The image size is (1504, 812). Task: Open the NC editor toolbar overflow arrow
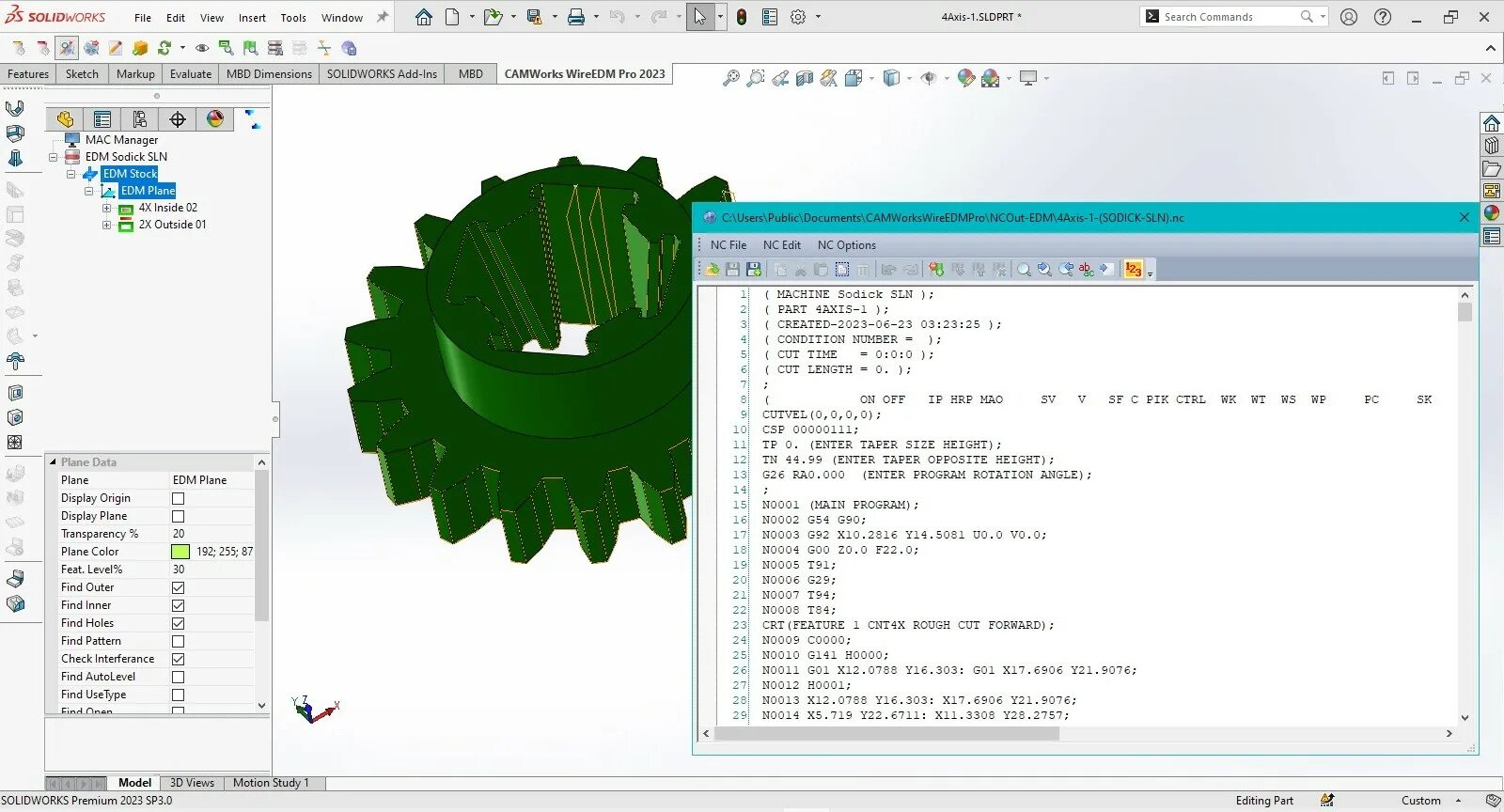pos(1151,273)
